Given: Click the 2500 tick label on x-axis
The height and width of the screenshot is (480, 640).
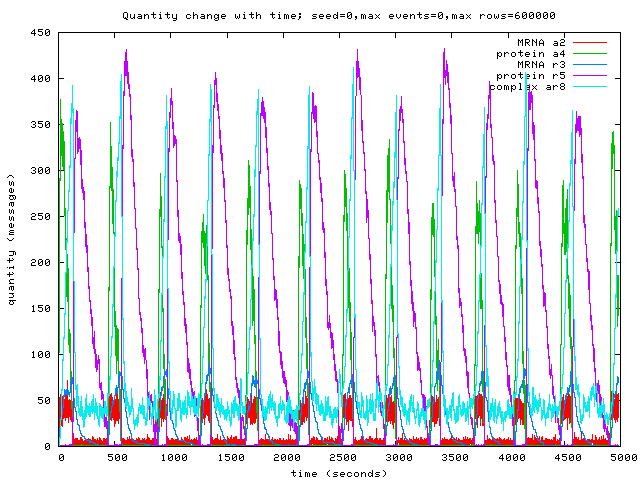Looking at the screenshot, I should point(341,457).
